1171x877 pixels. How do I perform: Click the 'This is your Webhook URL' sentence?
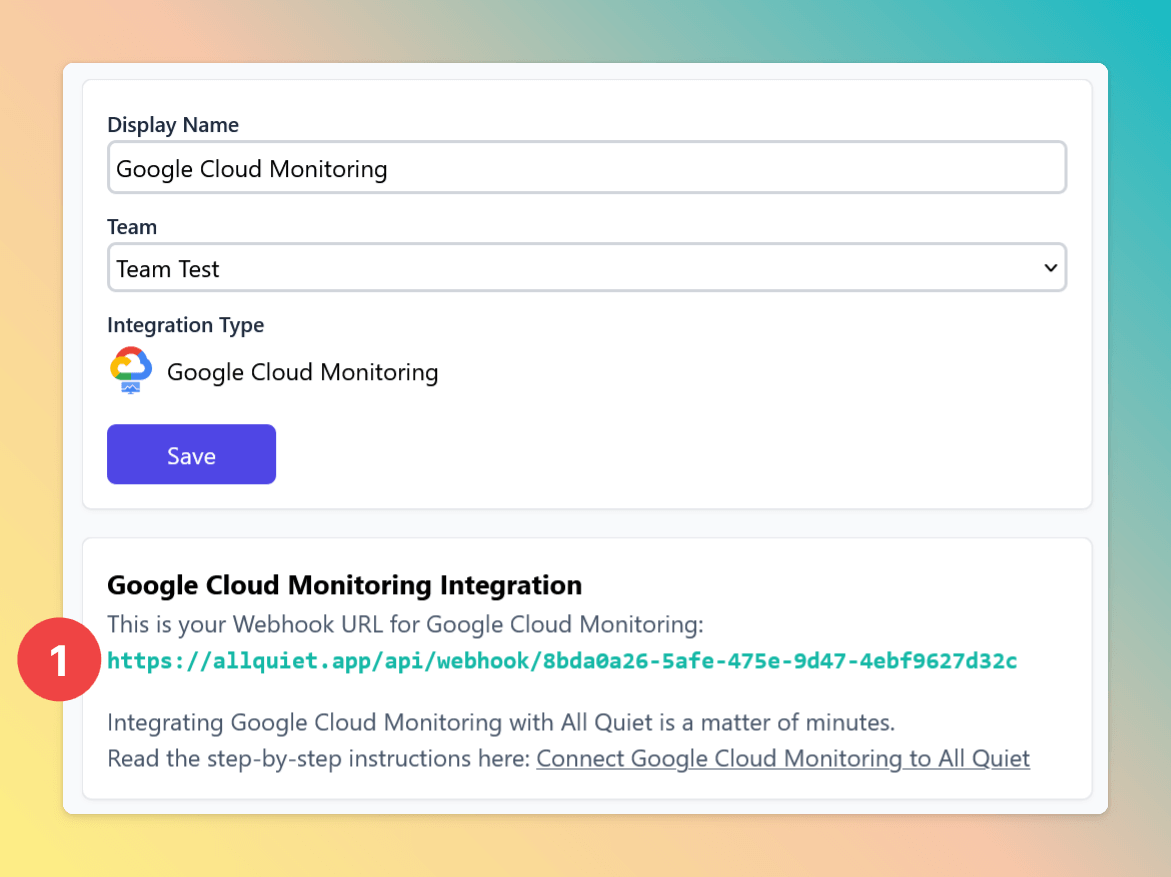406,625
